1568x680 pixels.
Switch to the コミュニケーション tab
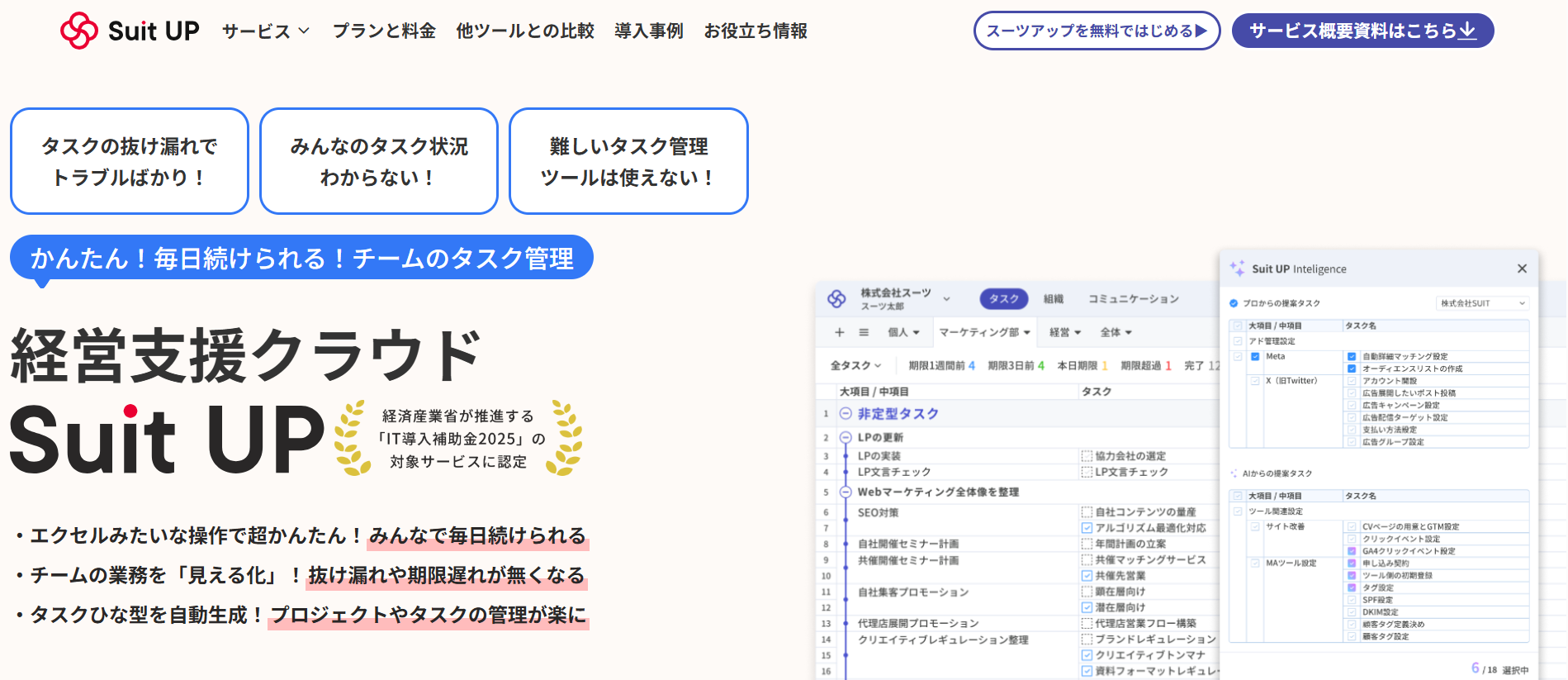[x=1134, y=299]
